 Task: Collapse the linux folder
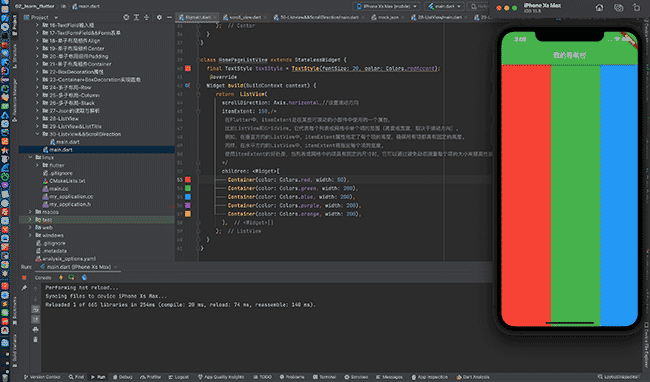coord(30,157)
